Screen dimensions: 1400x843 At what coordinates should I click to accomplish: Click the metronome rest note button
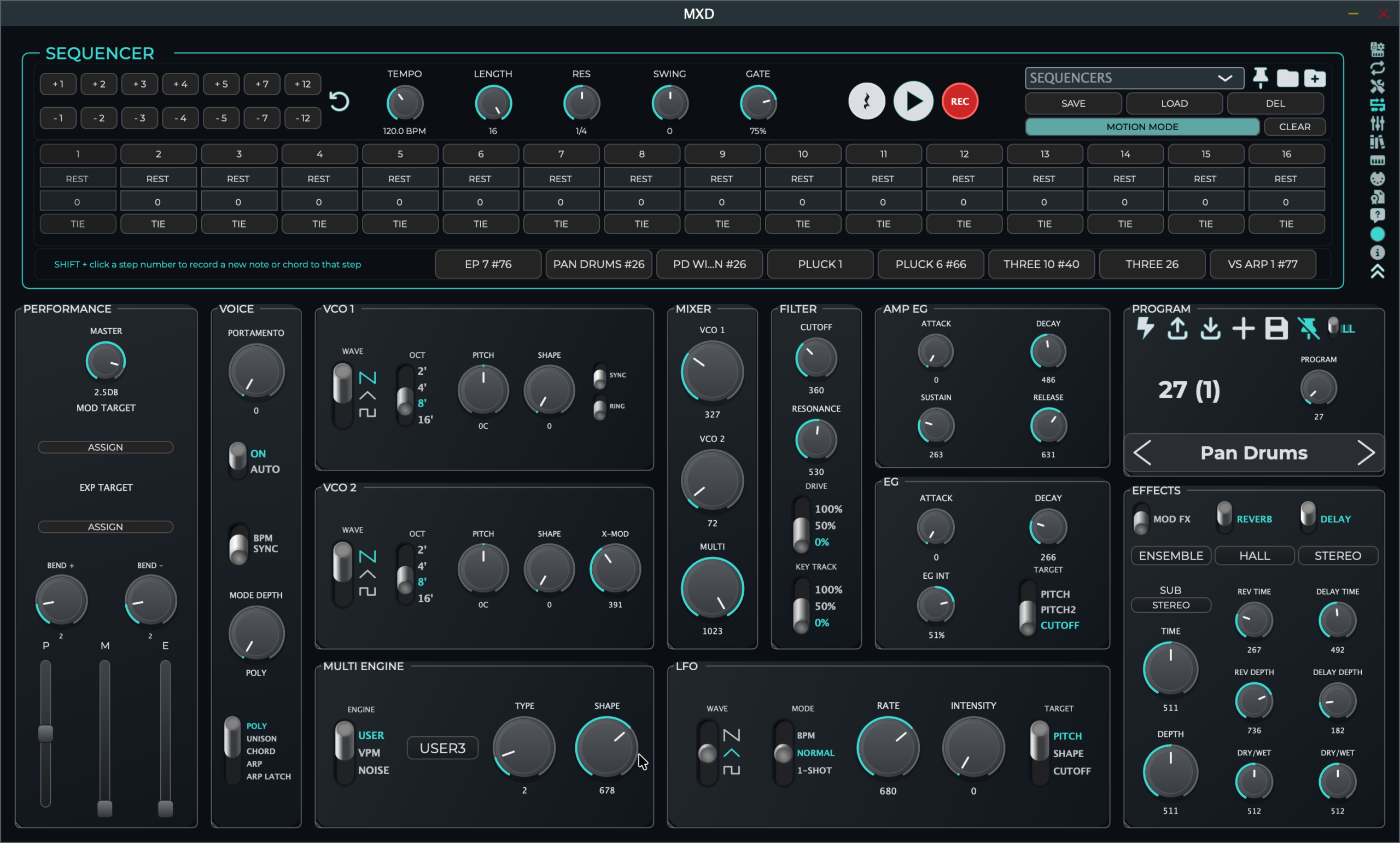(x=866, y=101)
